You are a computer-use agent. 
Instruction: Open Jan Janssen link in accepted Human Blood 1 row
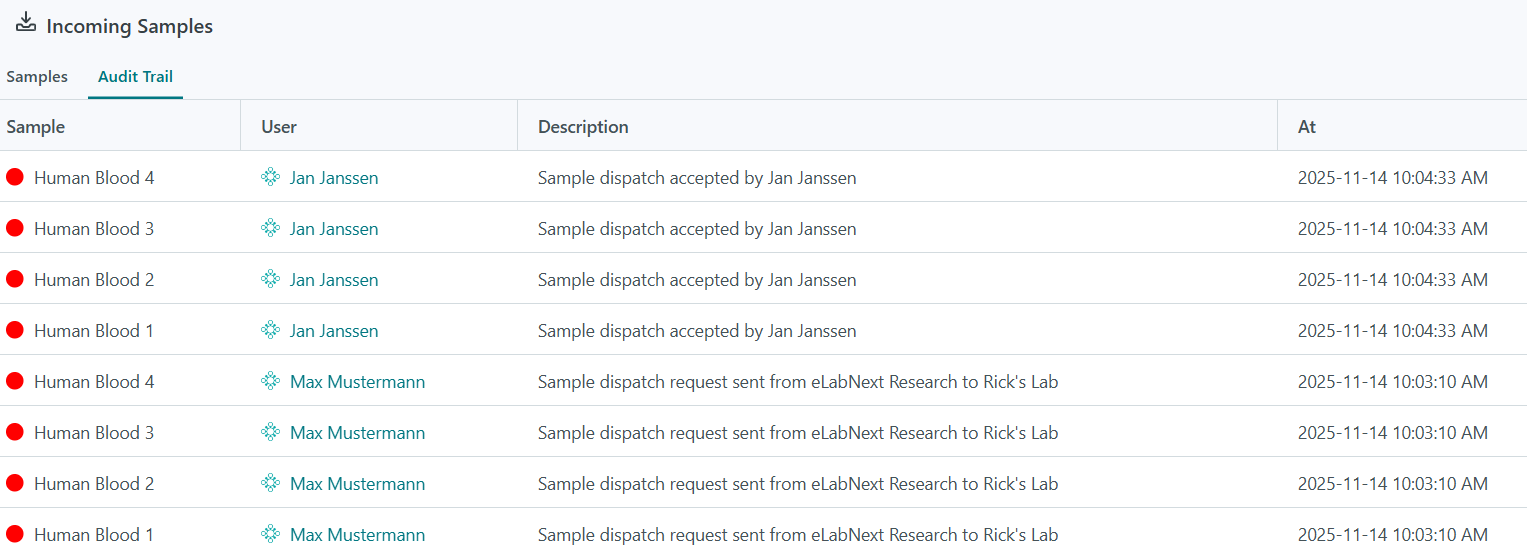[x=334, y=331]
